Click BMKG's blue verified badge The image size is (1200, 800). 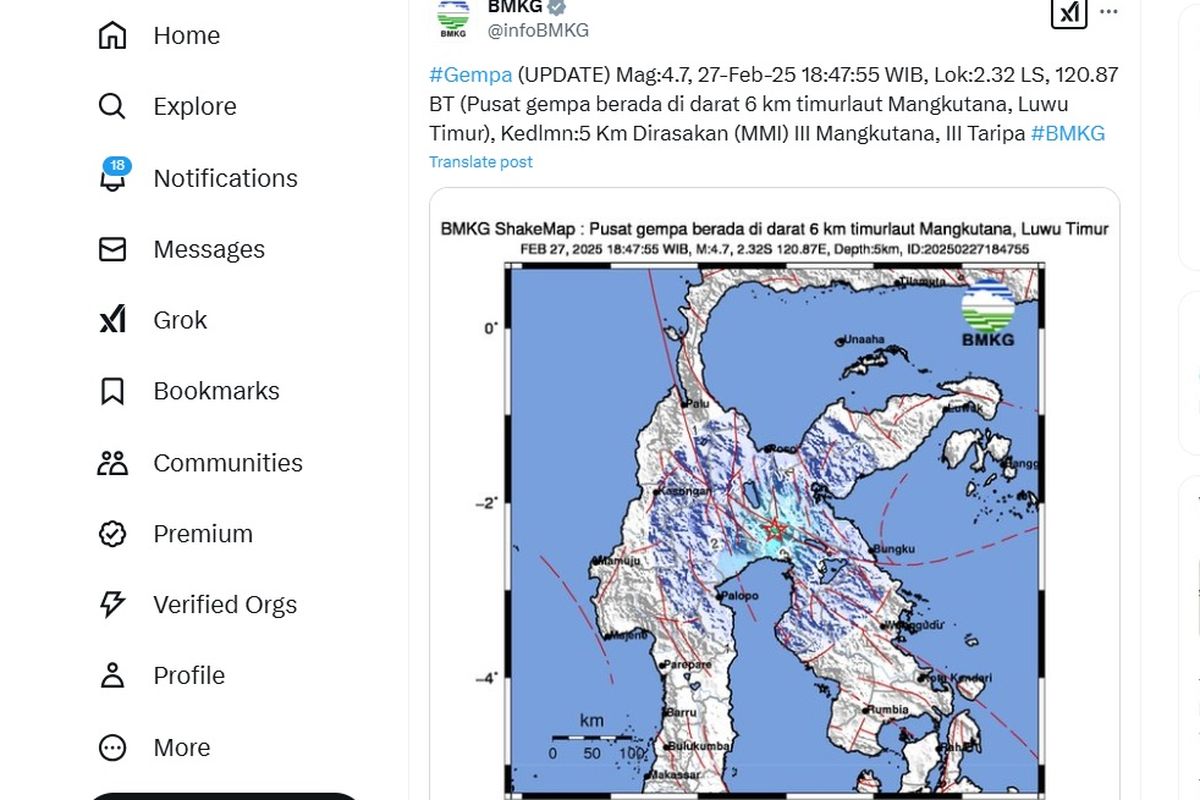555,8
